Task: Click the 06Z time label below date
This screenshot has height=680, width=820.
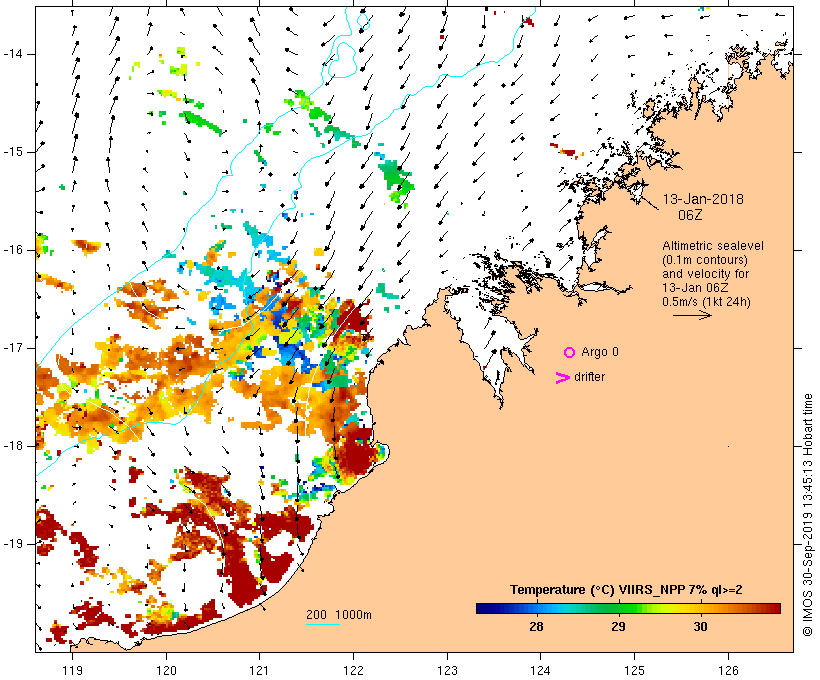Action: 690,215
